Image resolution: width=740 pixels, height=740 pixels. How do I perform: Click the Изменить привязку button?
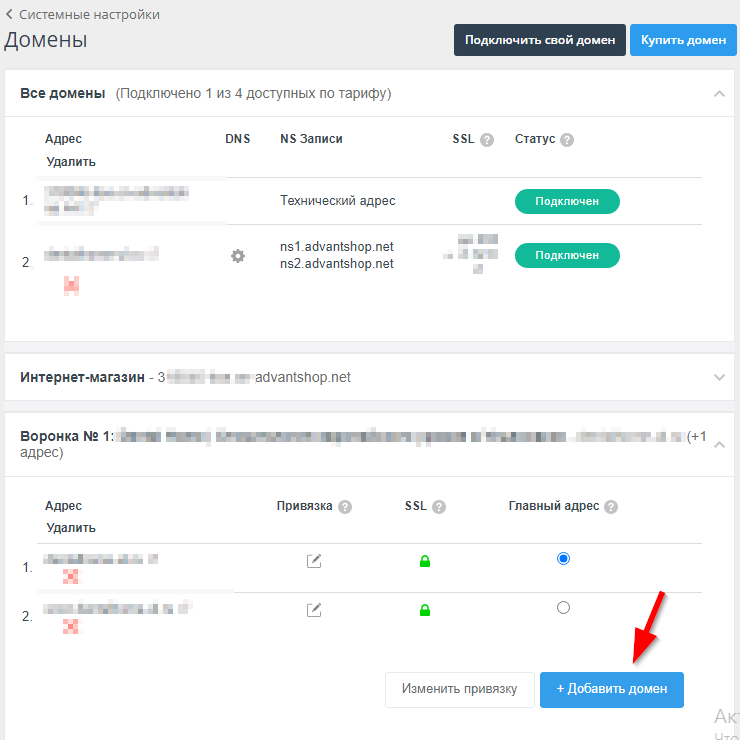click(459, 689)
